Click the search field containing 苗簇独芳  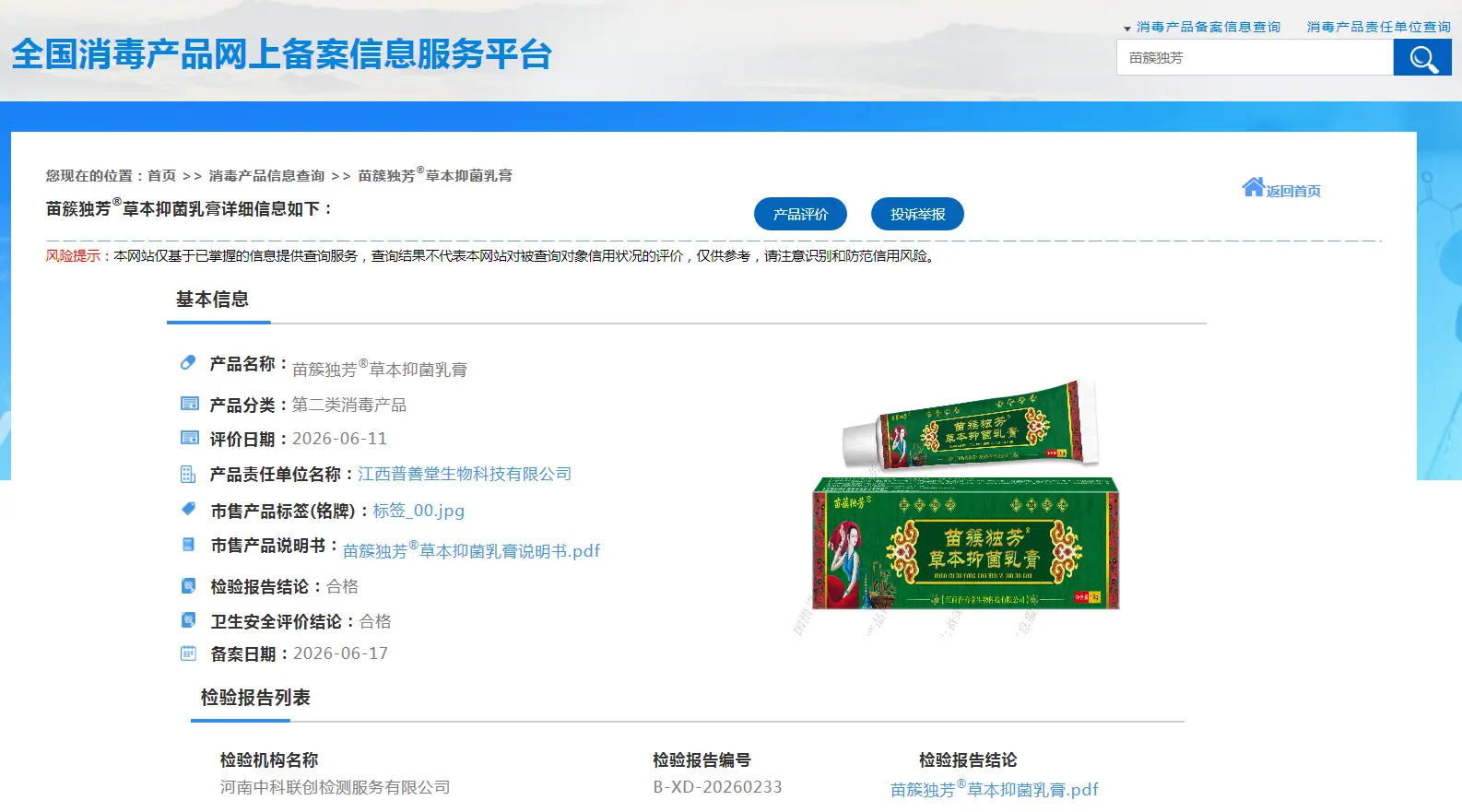tap(1255, 58)
